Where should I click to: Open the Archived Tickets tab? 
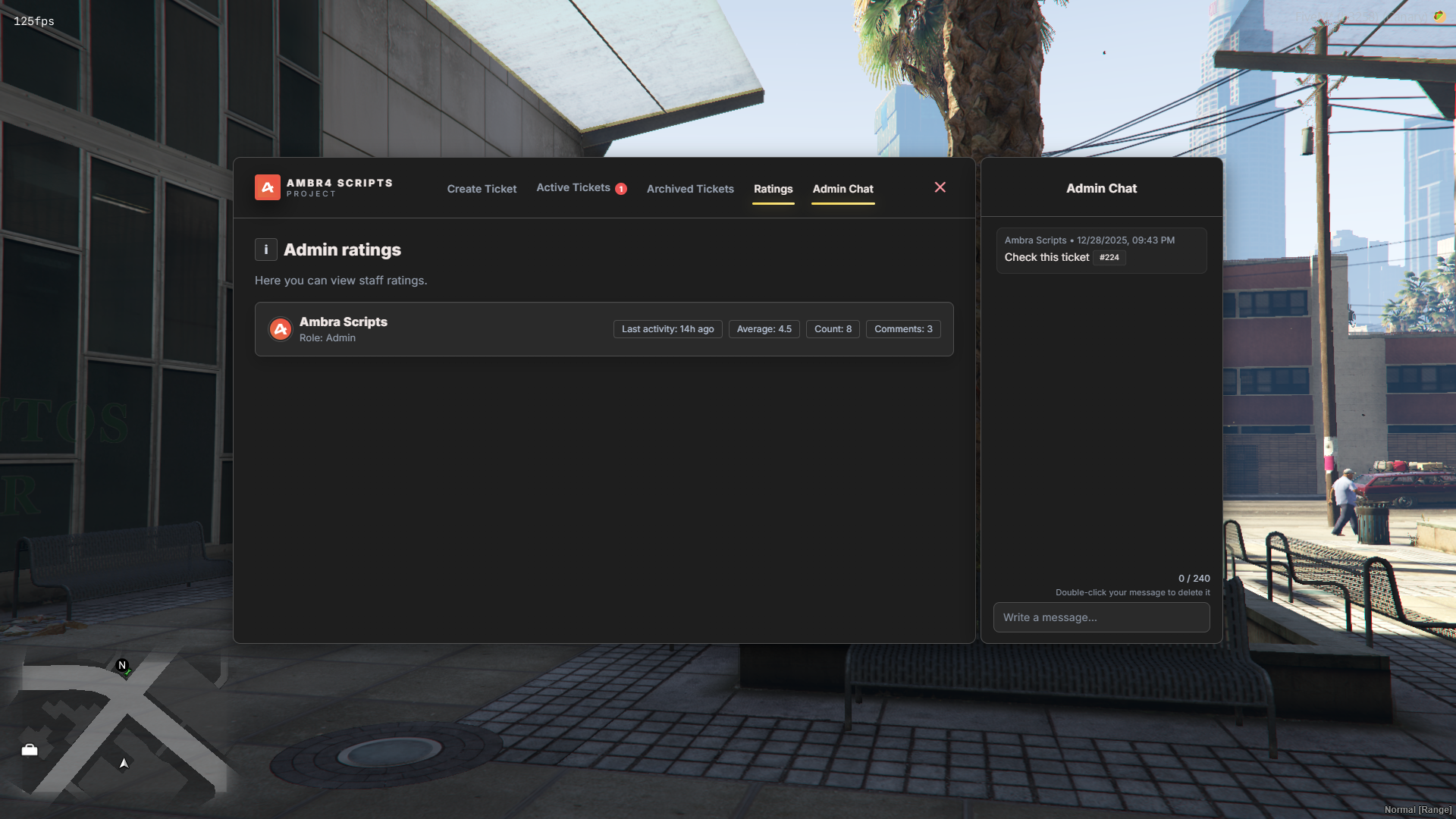point(690,189)
